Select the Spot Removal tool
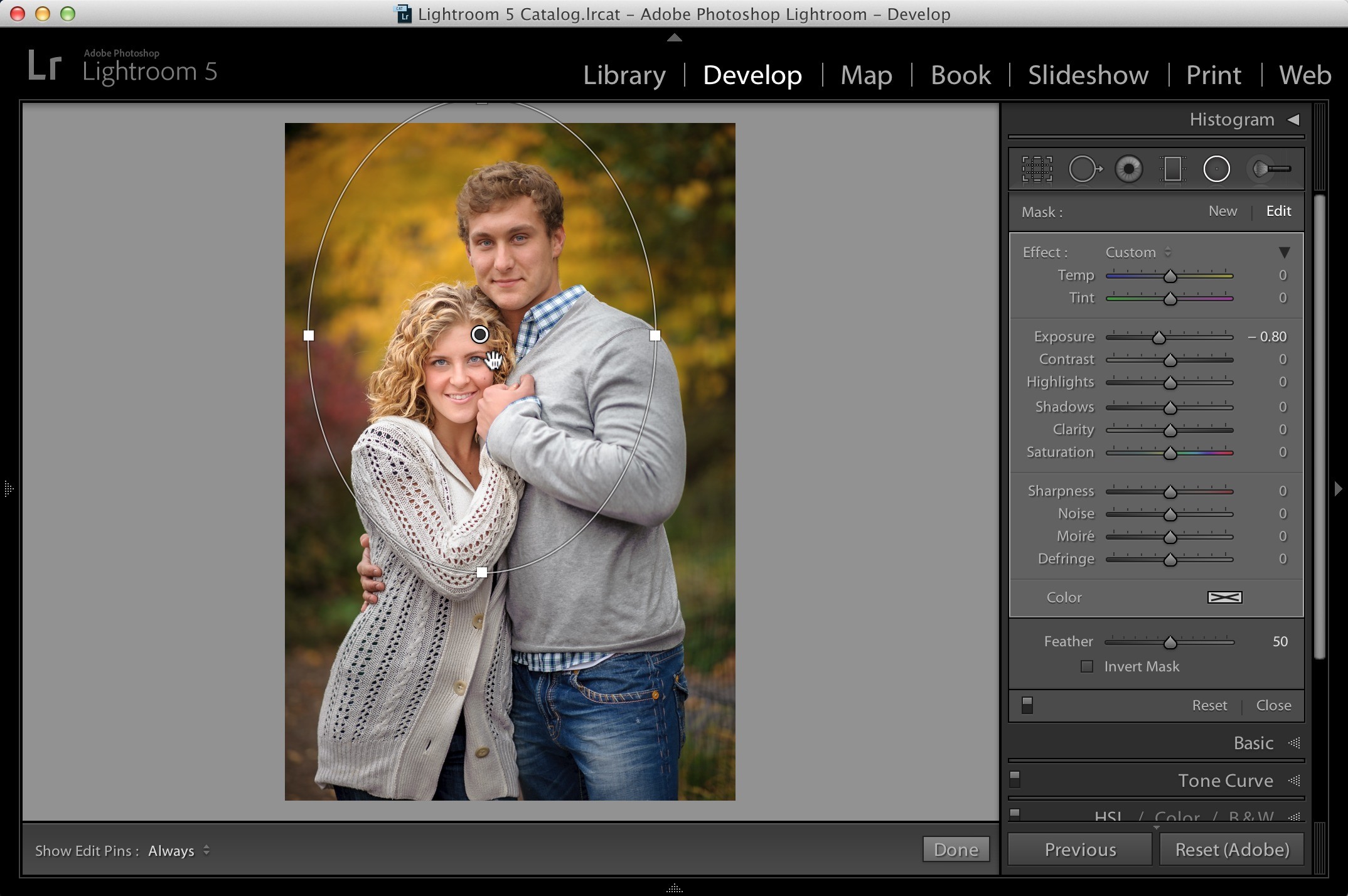 (1085, 169)
